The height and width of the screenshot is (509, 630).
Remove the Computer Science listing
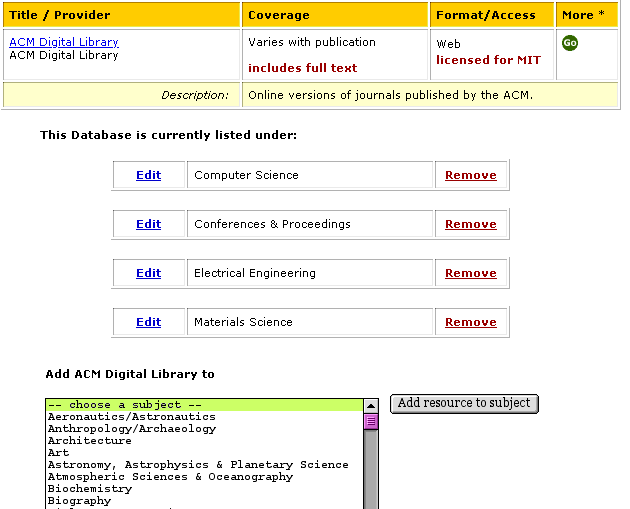pyautogui.click(x=470, y=175)
